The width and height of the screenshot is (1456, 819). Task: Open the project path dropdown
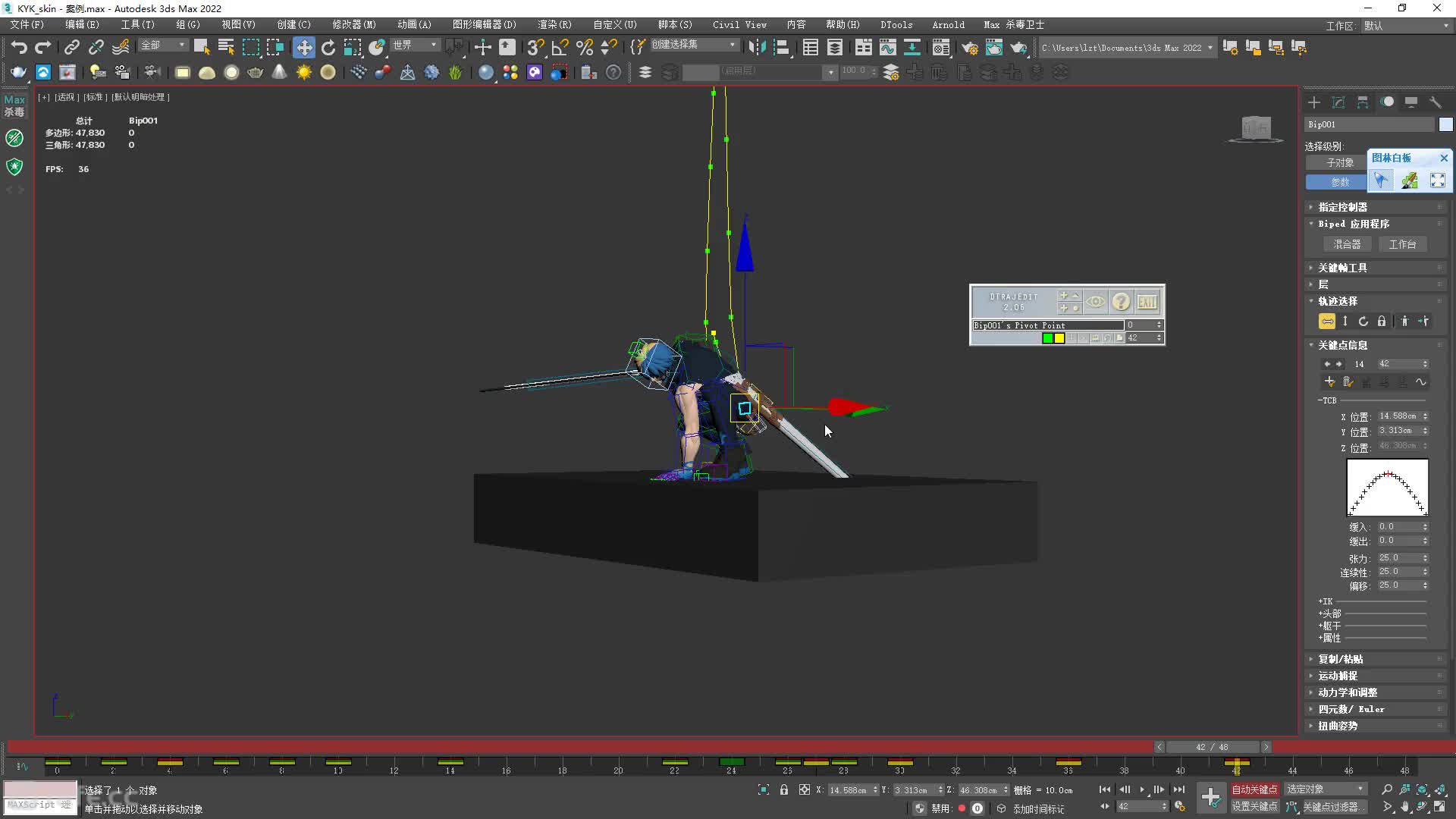point(1127,48)
